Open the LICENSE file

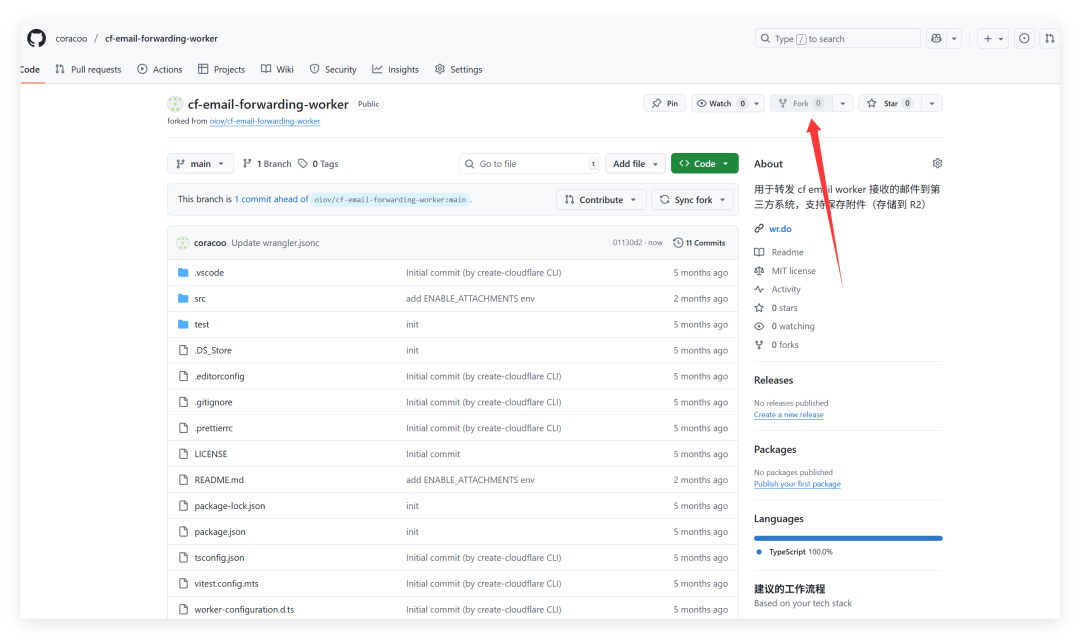[211, 454]
